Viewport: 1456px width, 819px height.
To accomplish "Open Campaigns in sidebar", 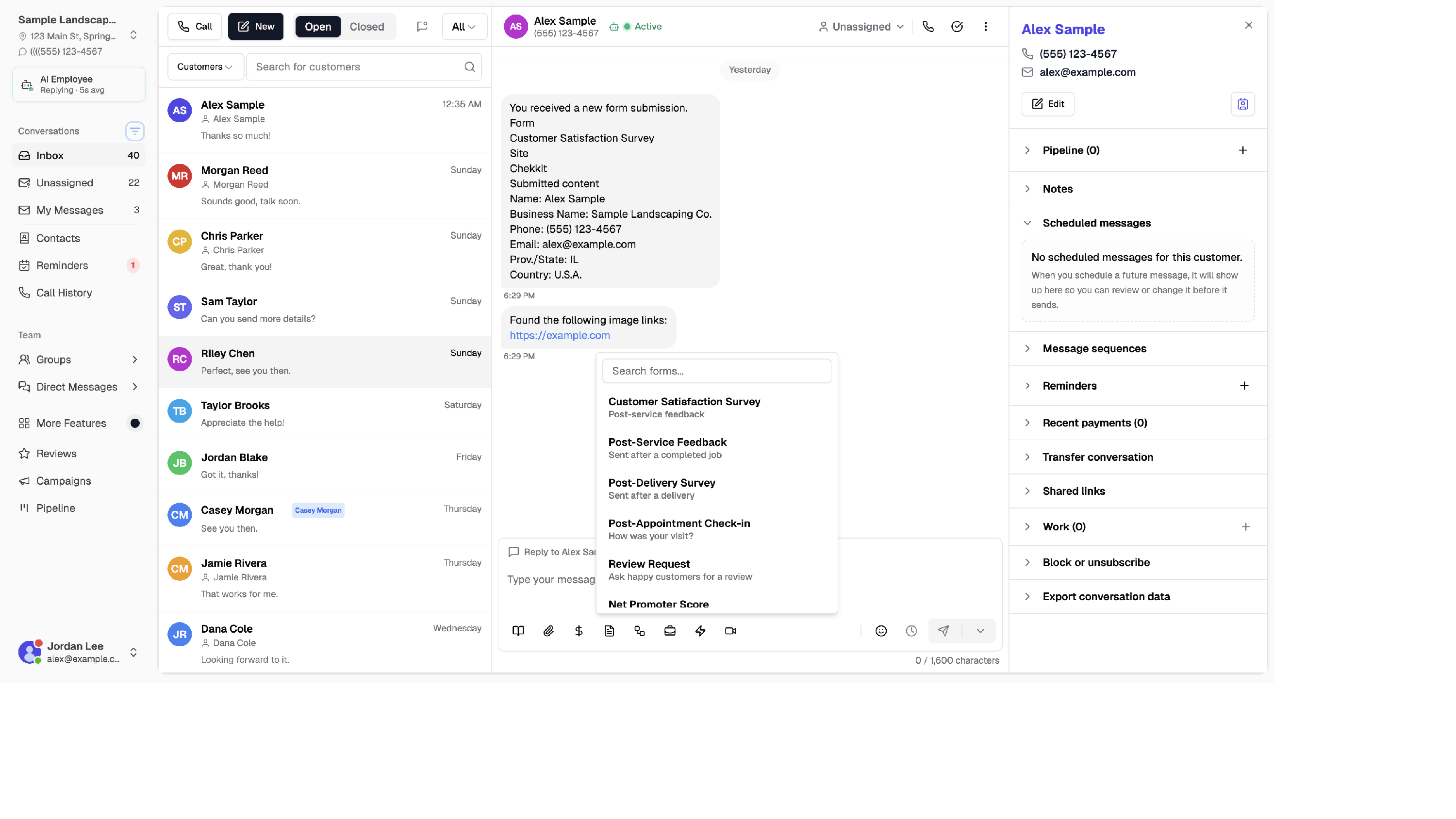I will 79,481.
